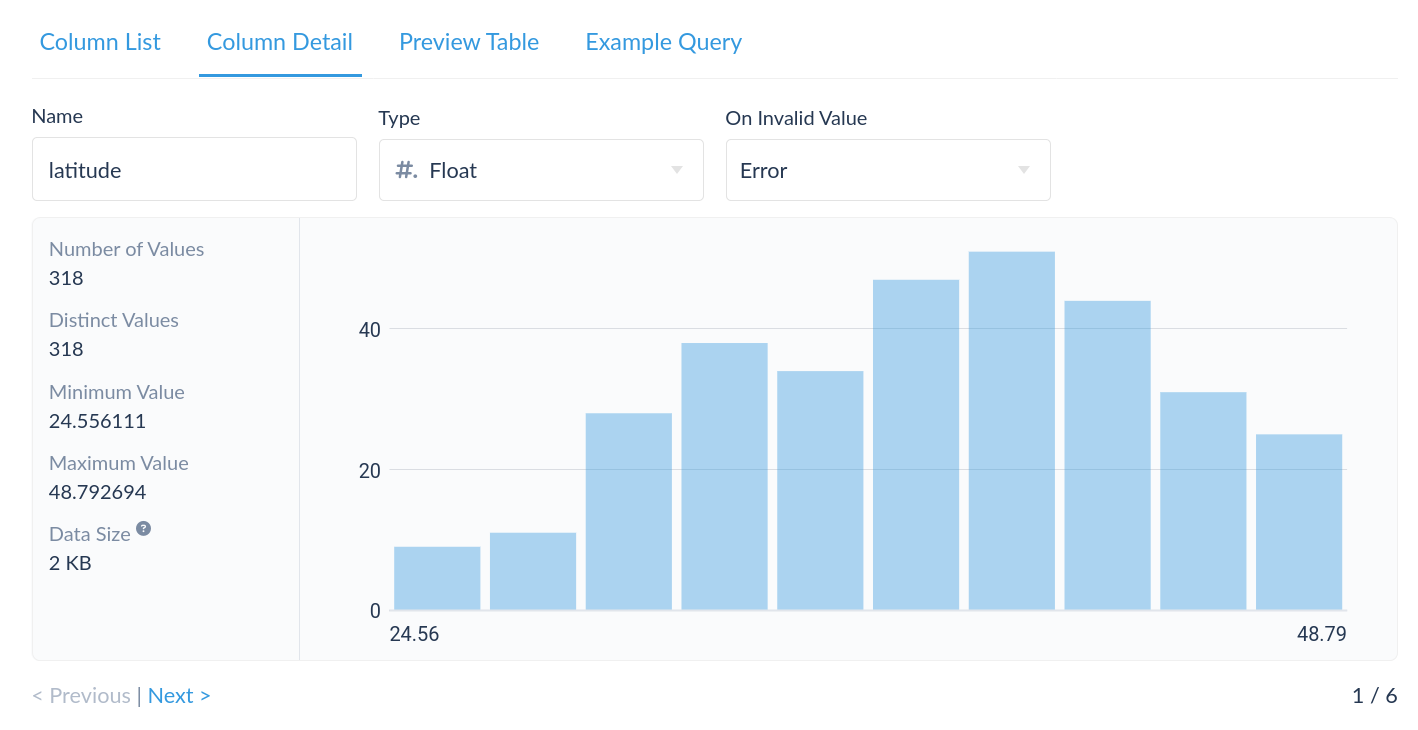Open the Type dropdown arrow
This screenshot has height=730, width=1418.
pos(677,170)
